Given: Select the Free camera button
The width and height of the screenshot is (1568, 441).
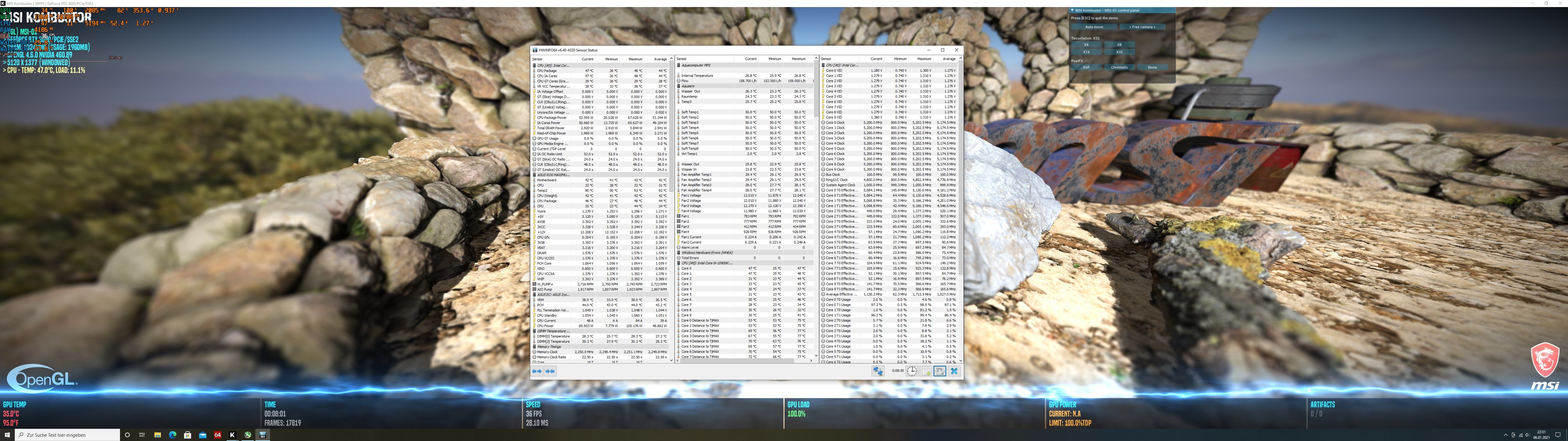Looking at the screenshot, I should point(1142,27).
